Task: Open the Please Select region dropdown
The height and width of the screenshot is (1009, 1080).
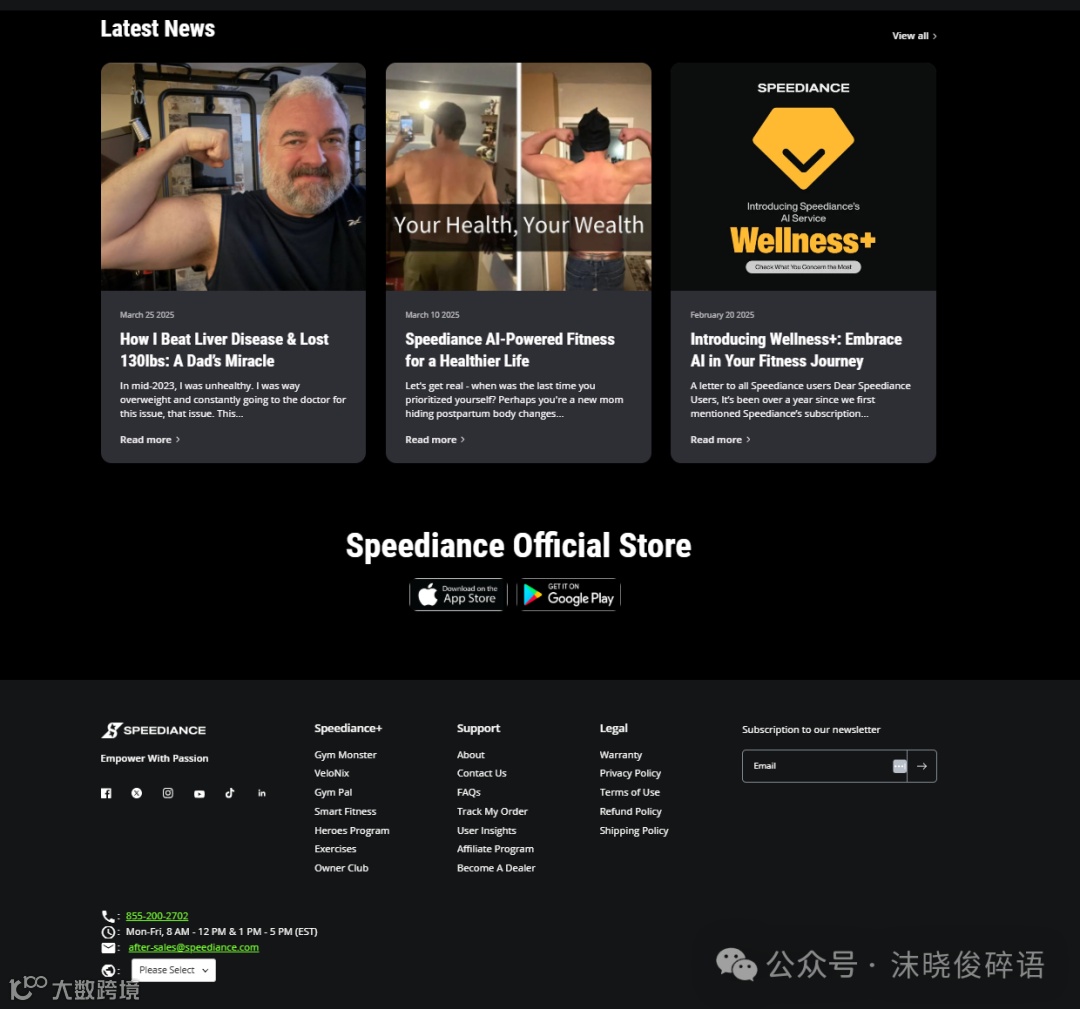Action: 174,970
